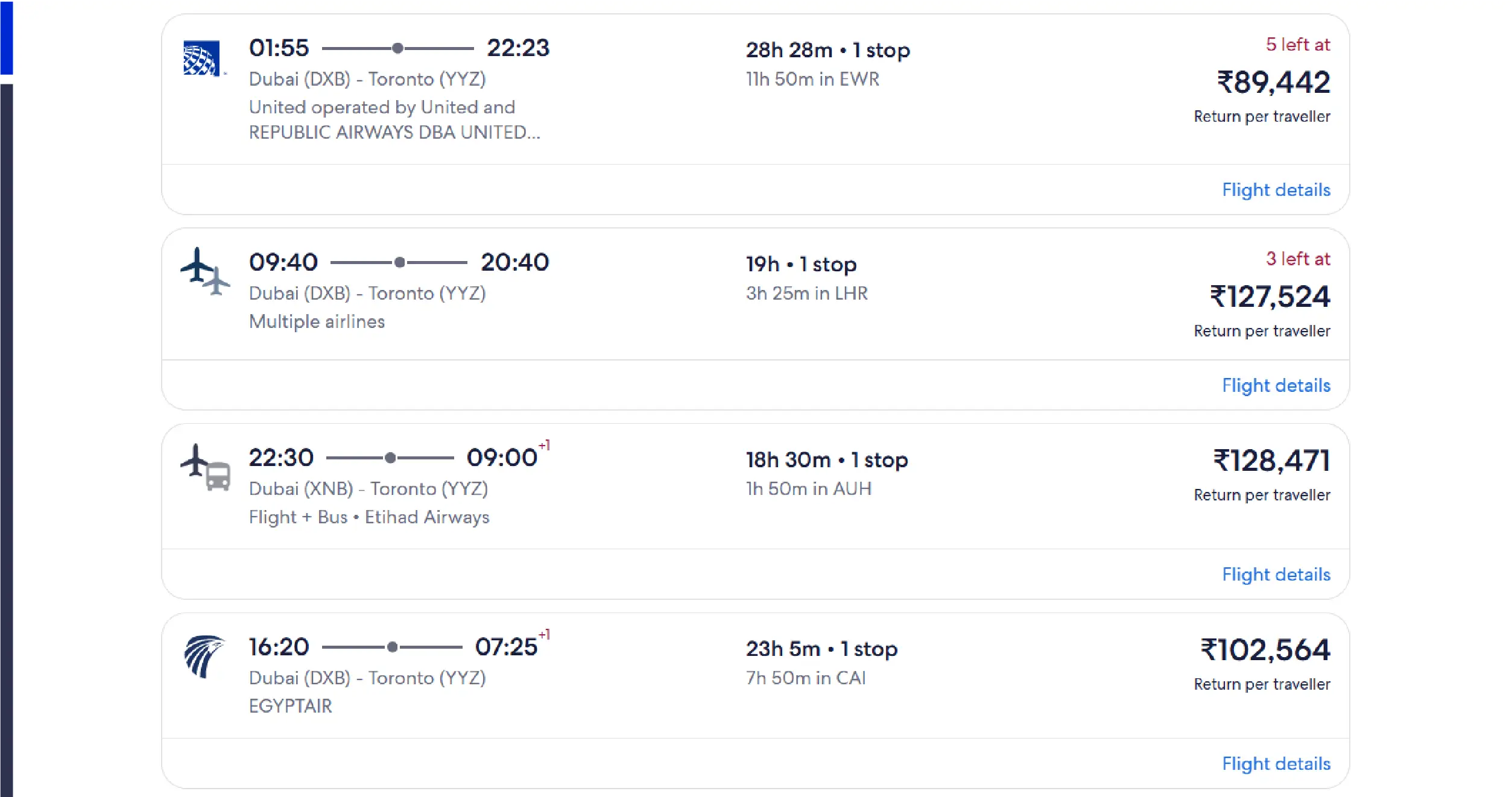Click the stop dot on the 22:30 flight
This screenshot has width=1512, height=797.
pos(390,458)
